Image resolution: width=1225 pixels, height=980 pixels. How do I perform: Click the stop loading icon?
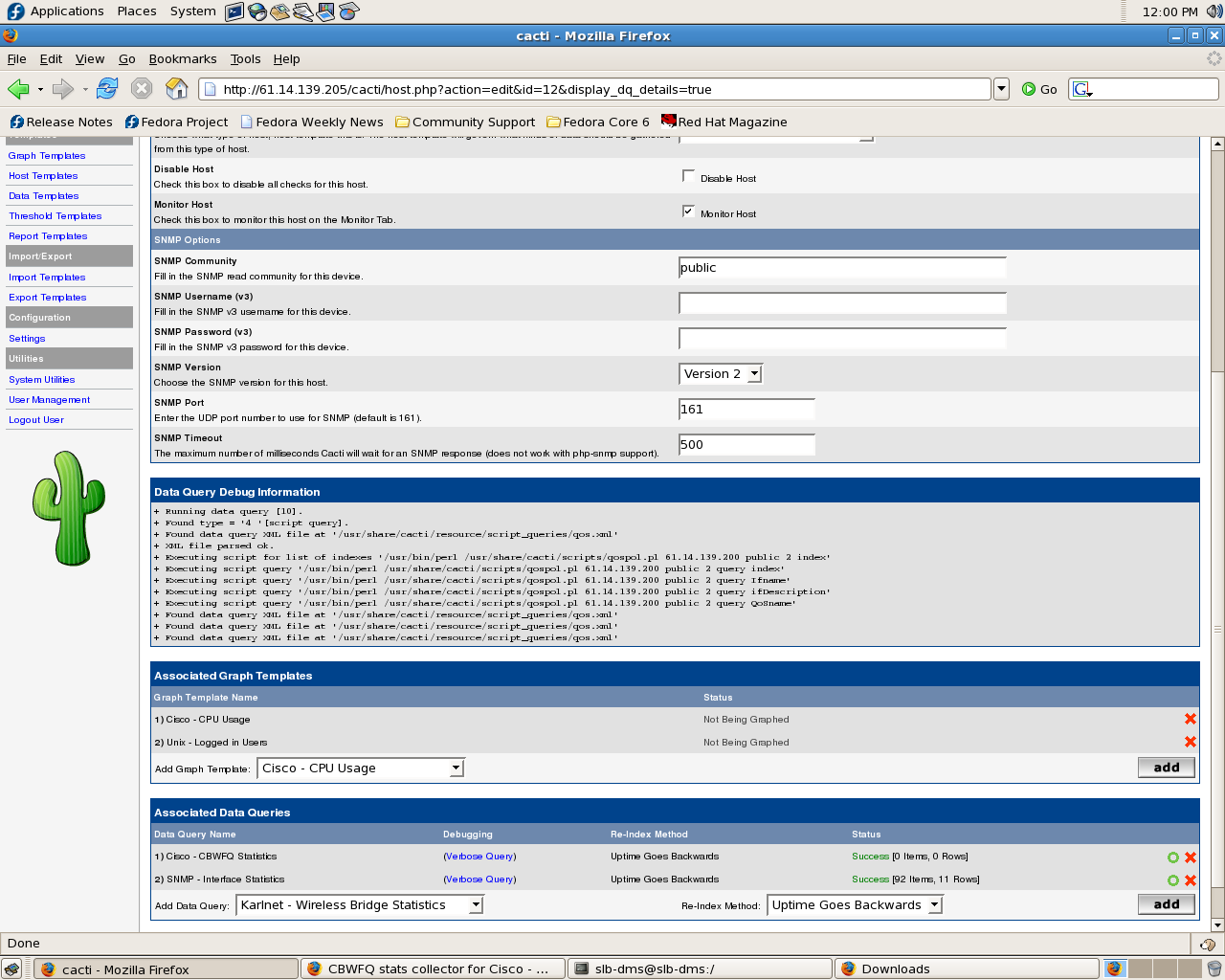[142, 89]
